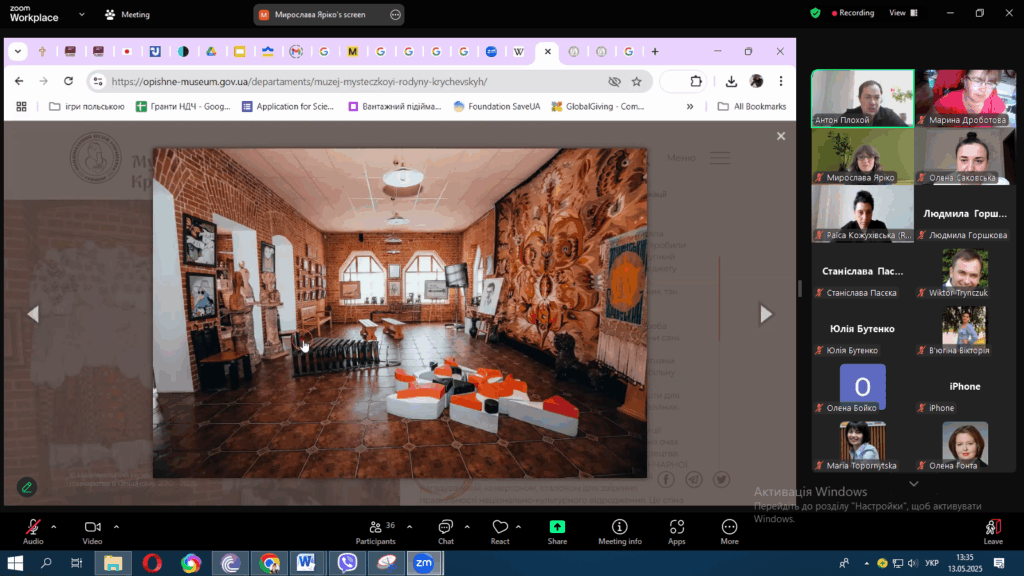Viewport: 1024px width, 576px height.
Task: Open the Participants panel
Action: [375, 530]
